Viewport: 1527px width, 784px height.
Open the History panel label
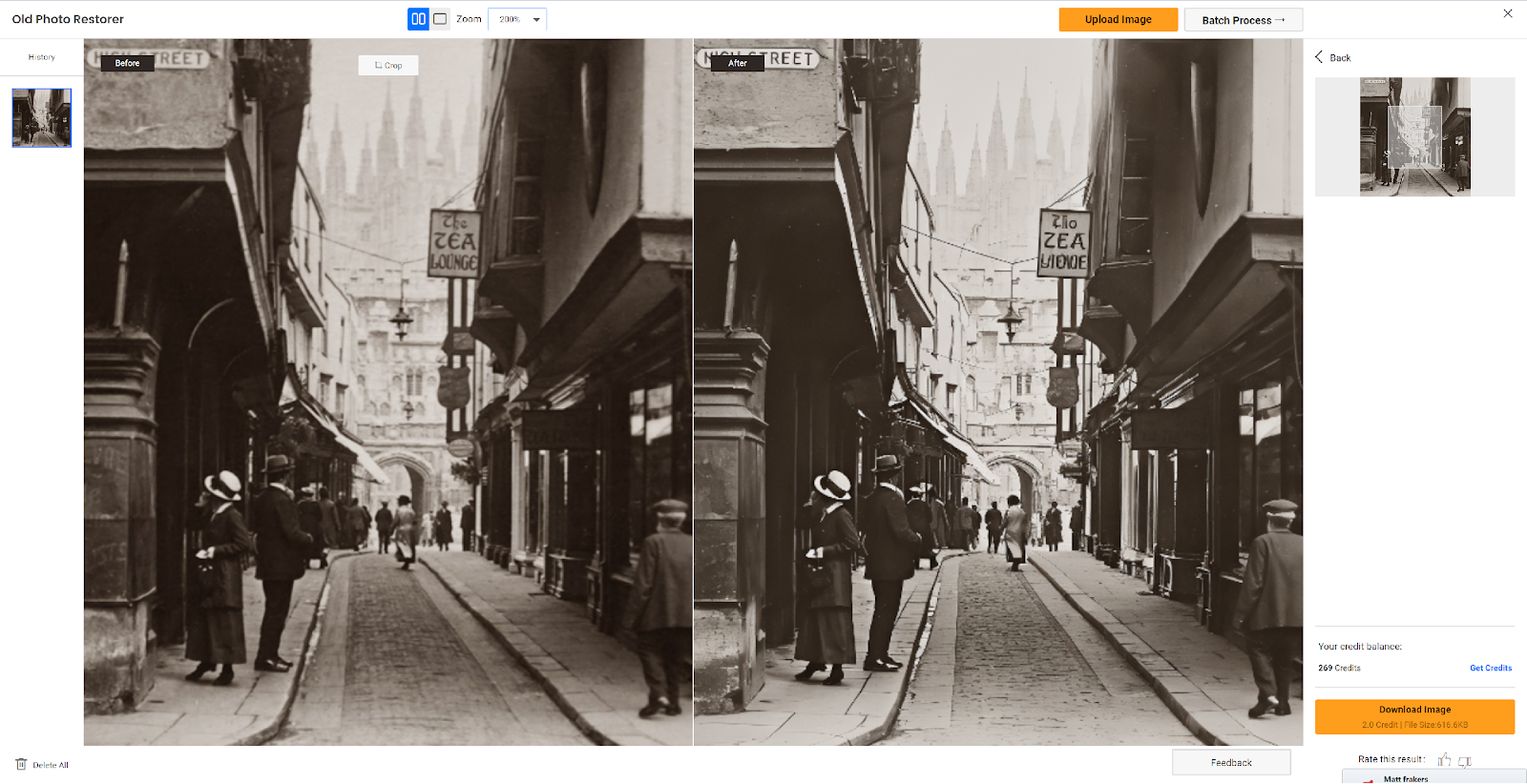point(42,57)
